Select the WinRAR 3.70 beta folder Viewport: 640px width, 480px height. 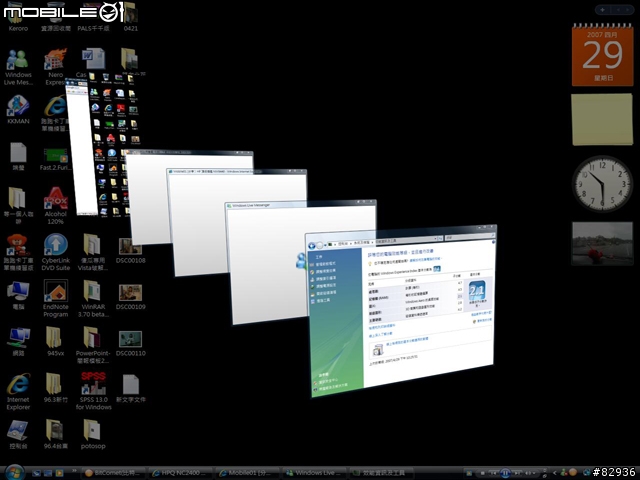[x=93, y=298]
